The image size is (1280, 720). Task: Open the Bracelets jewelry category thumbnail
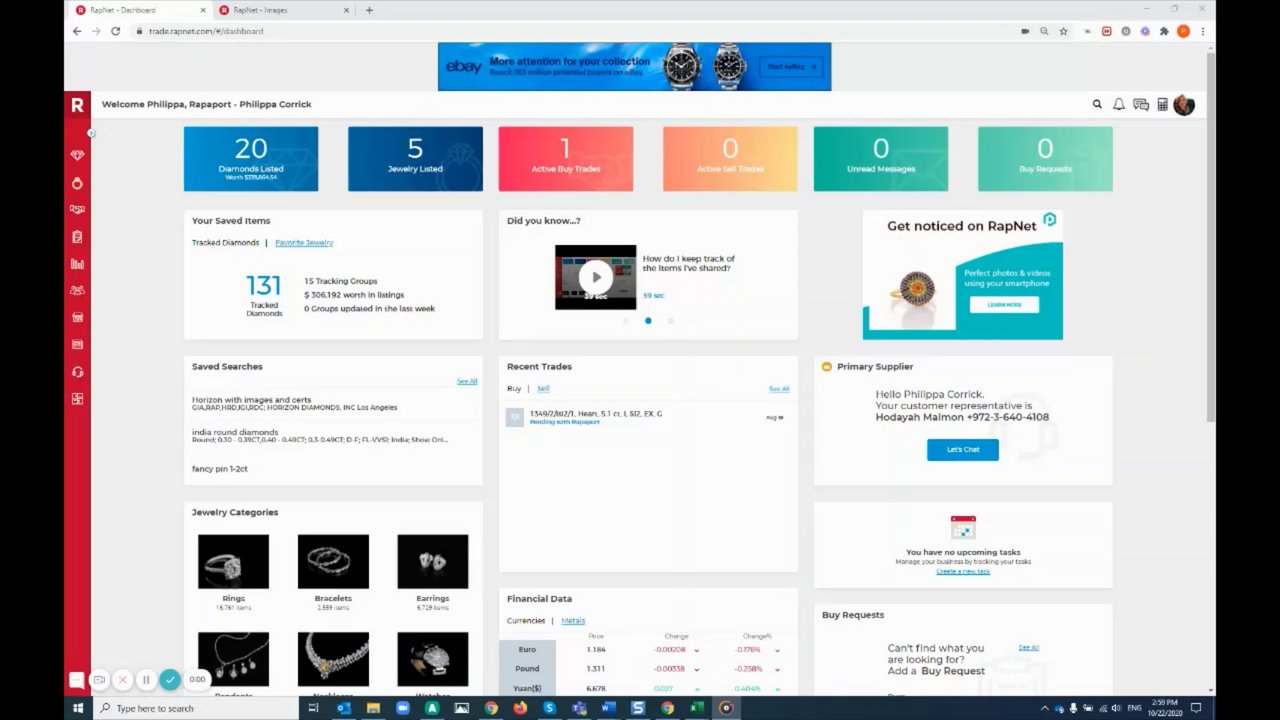[x=333, y=561]
